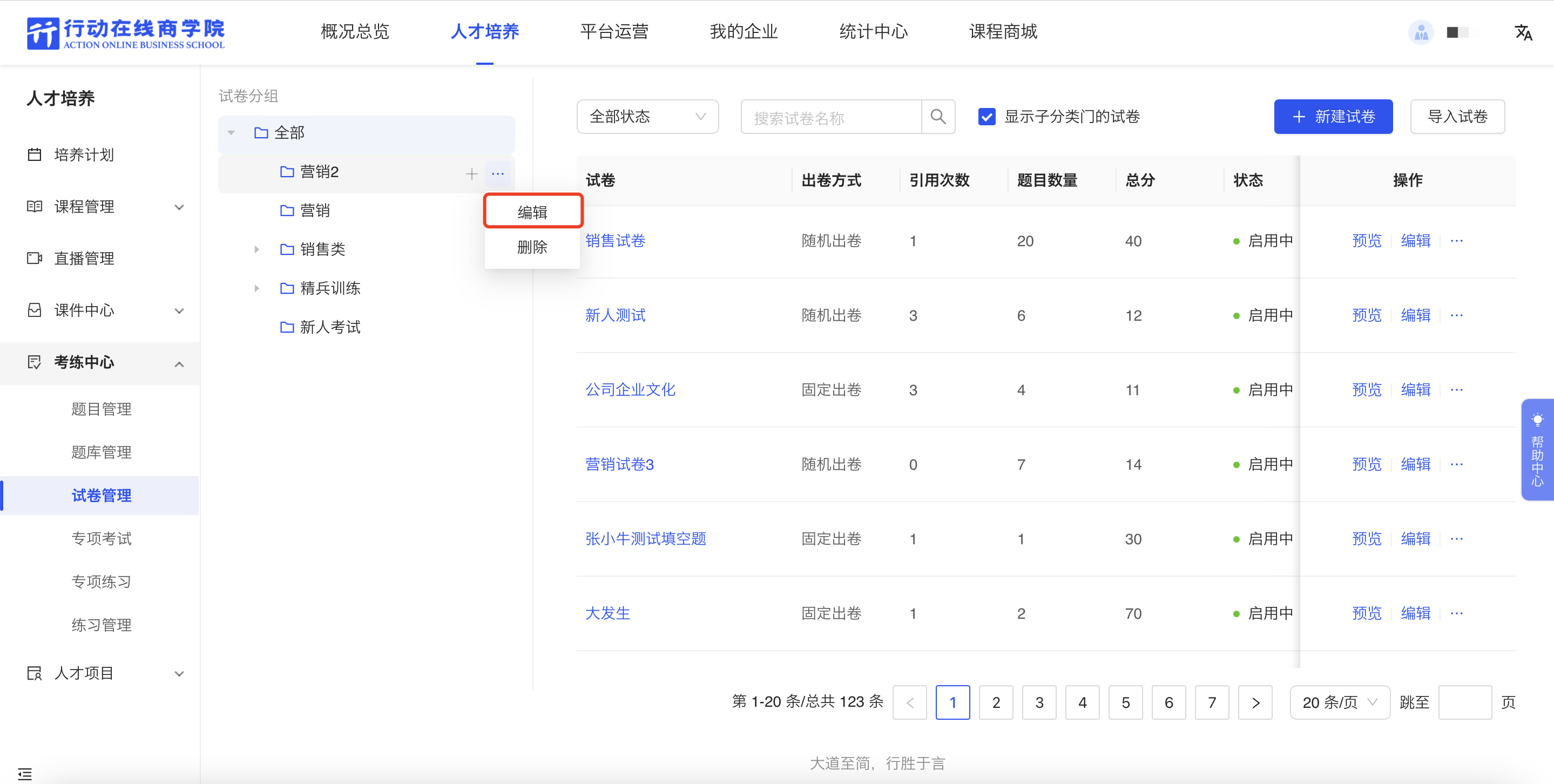1554x784 pixels.
Task: Expand the 课件中心 sidebar chevron
Action: coord(179,311)
